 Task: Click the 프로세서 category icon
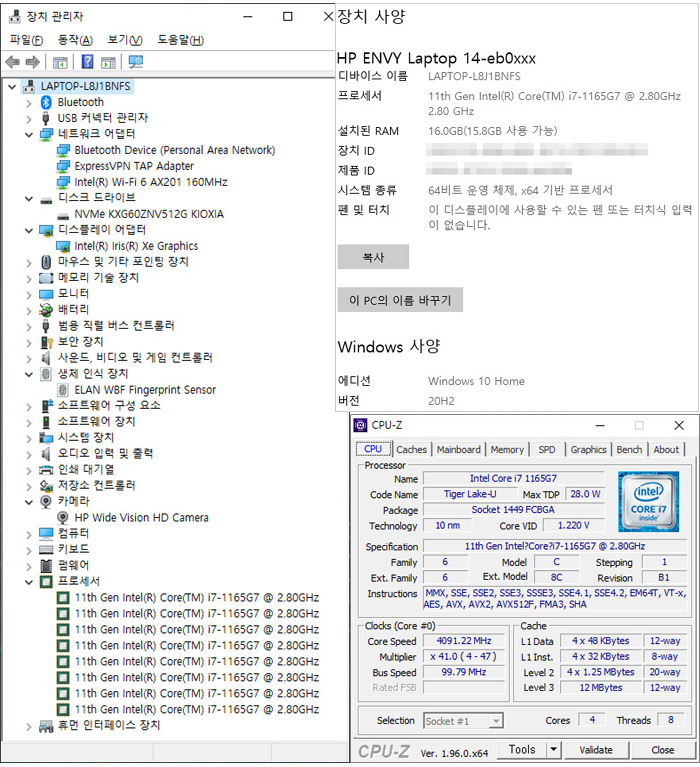click(46, 582)
